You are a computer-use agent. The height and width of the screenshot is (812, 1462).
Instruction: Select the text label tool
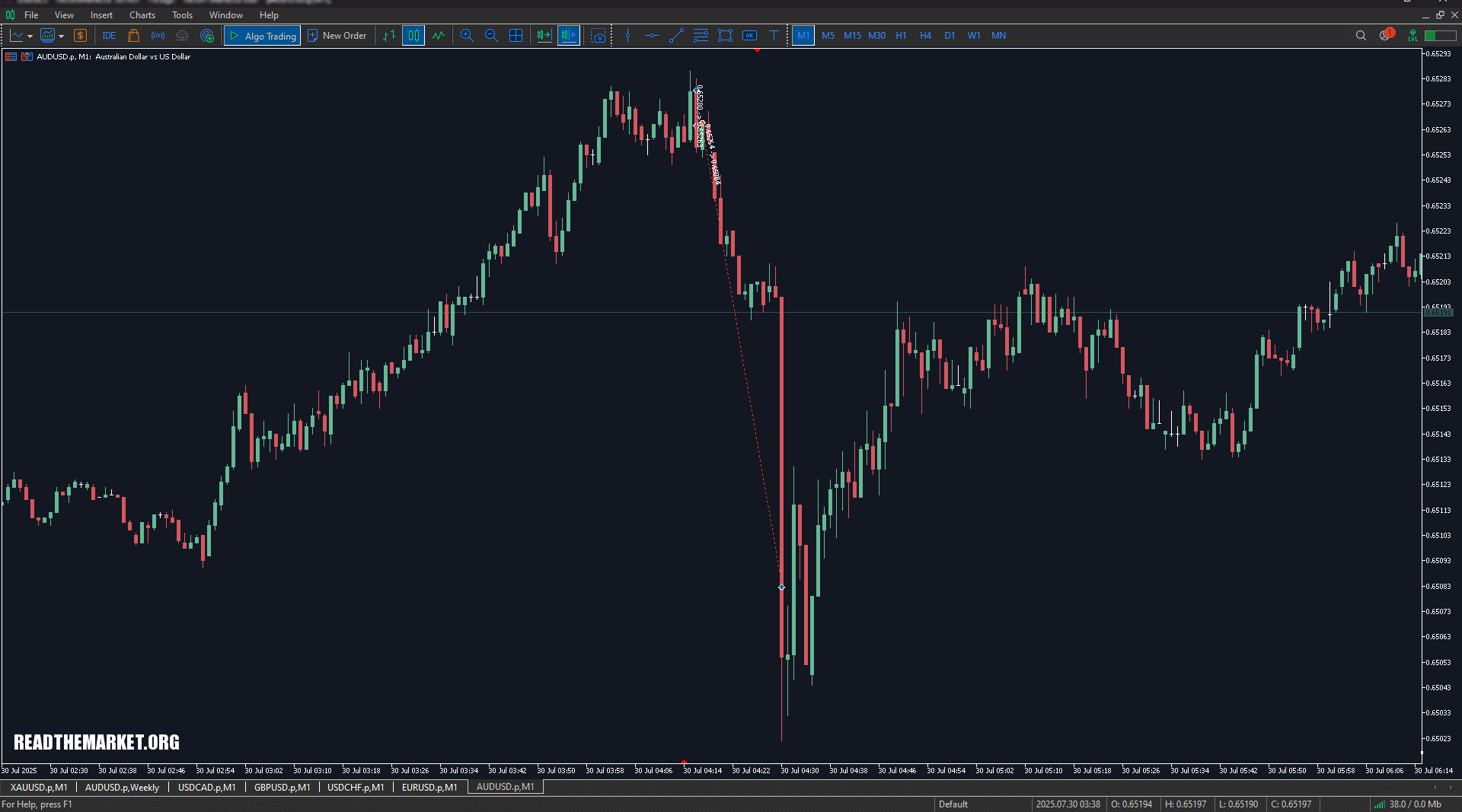point(774,36)
